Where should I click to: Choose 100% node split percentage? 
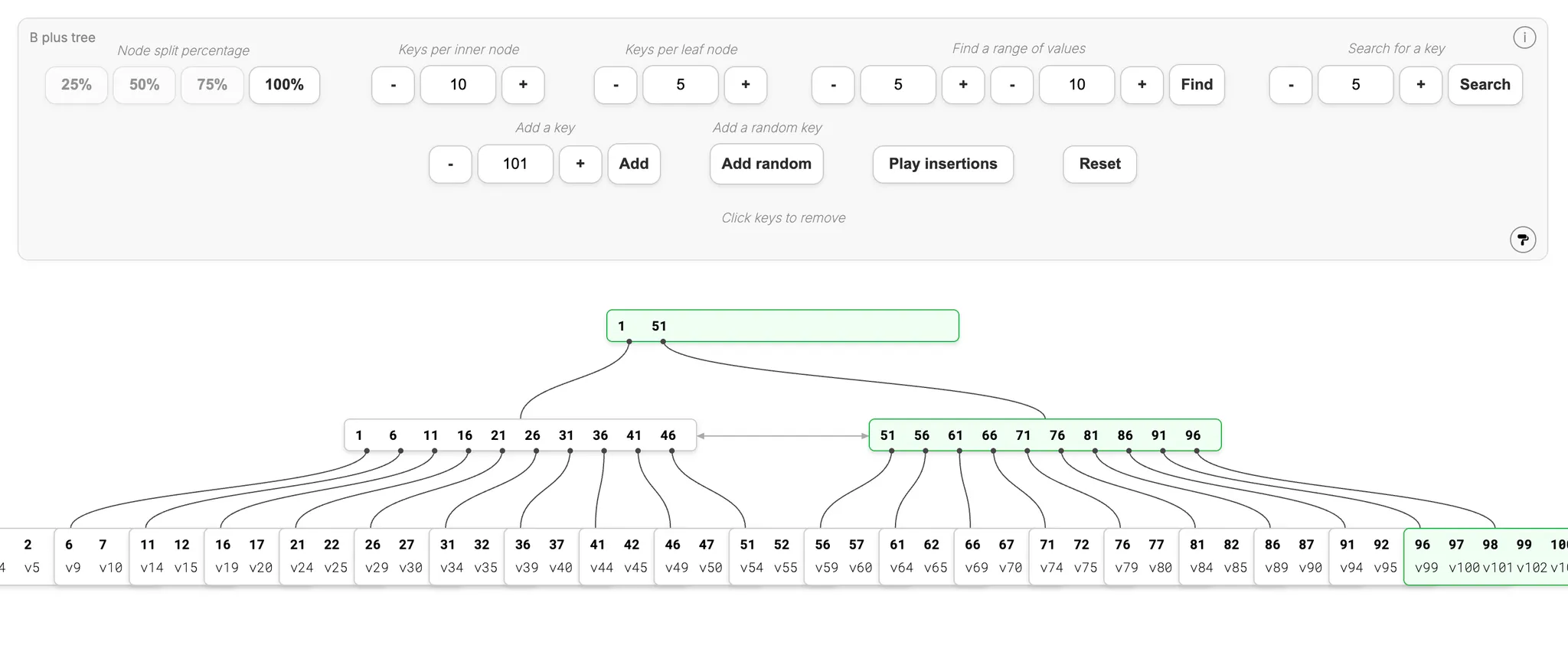point(284,85)
